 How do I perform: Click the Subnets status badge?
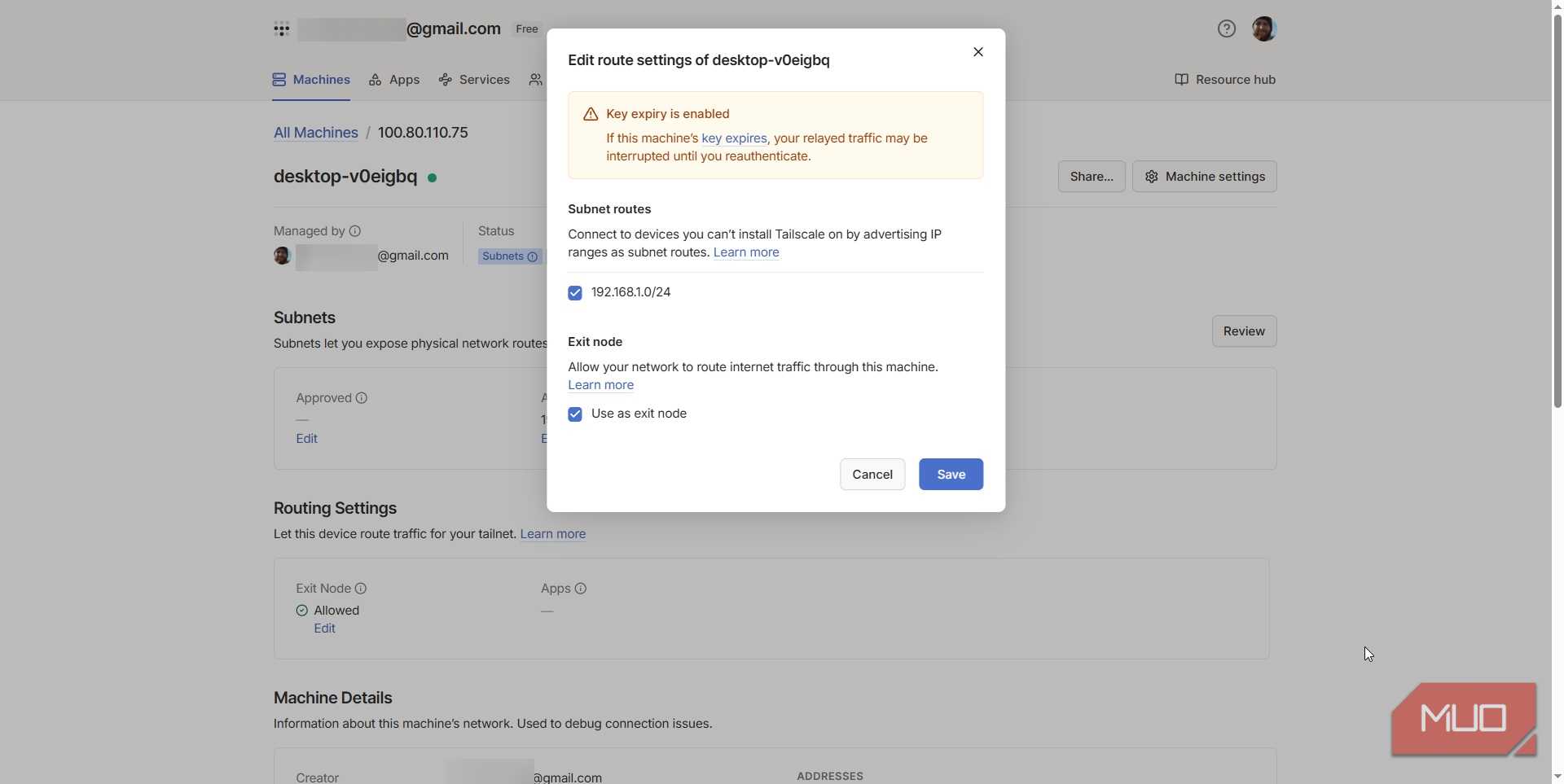click(509, 256)
